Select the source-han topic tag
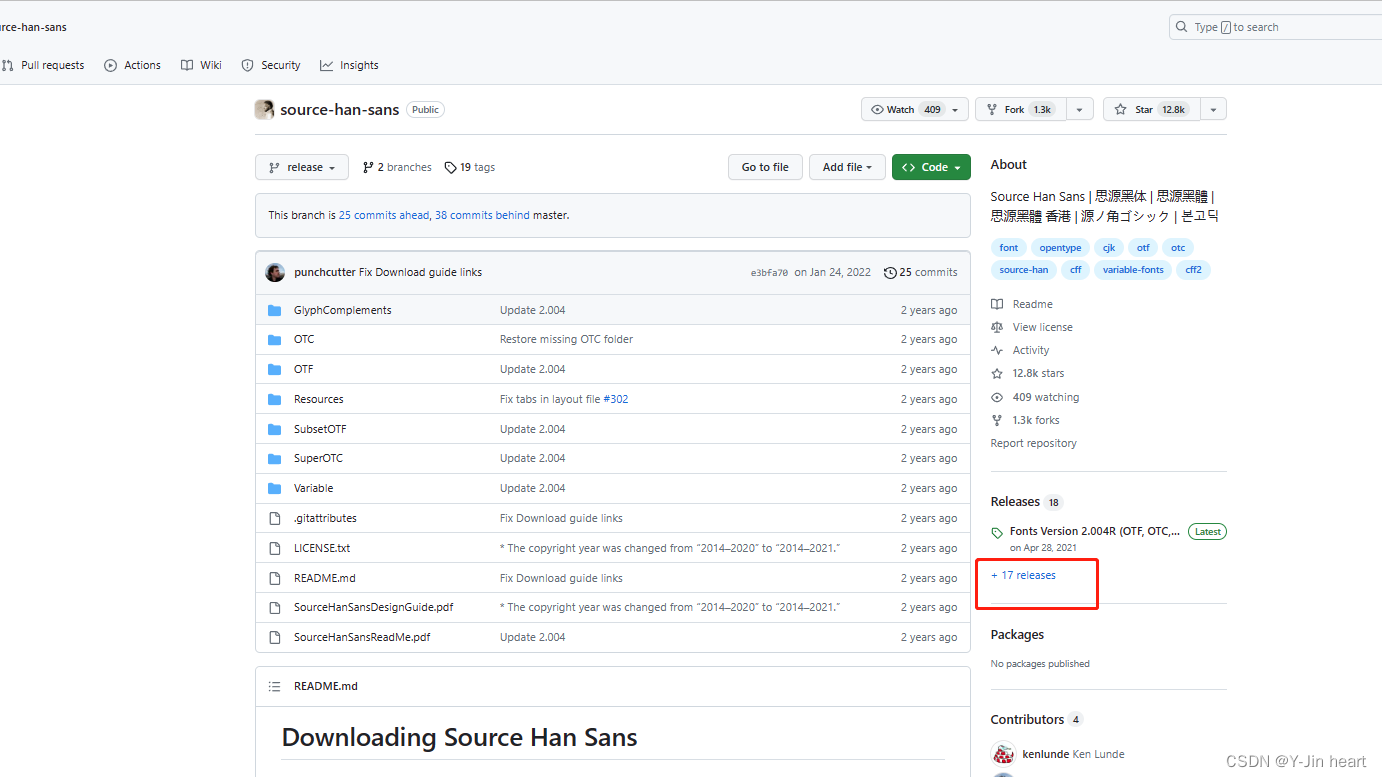The height and width of the screenshot is (777, 1382). coord(1024,270)
